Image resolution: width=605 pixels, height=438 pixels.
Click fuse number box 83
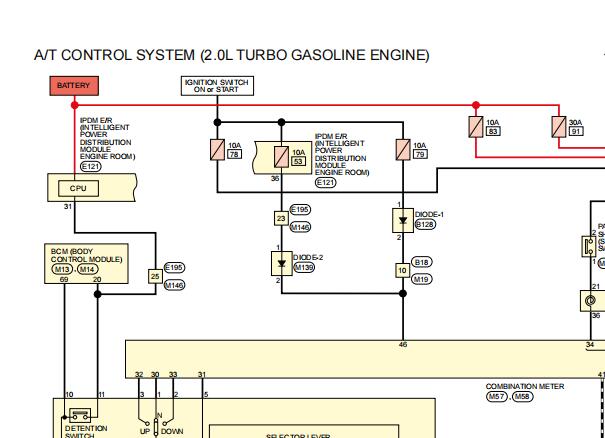click(x=493, y=131)
